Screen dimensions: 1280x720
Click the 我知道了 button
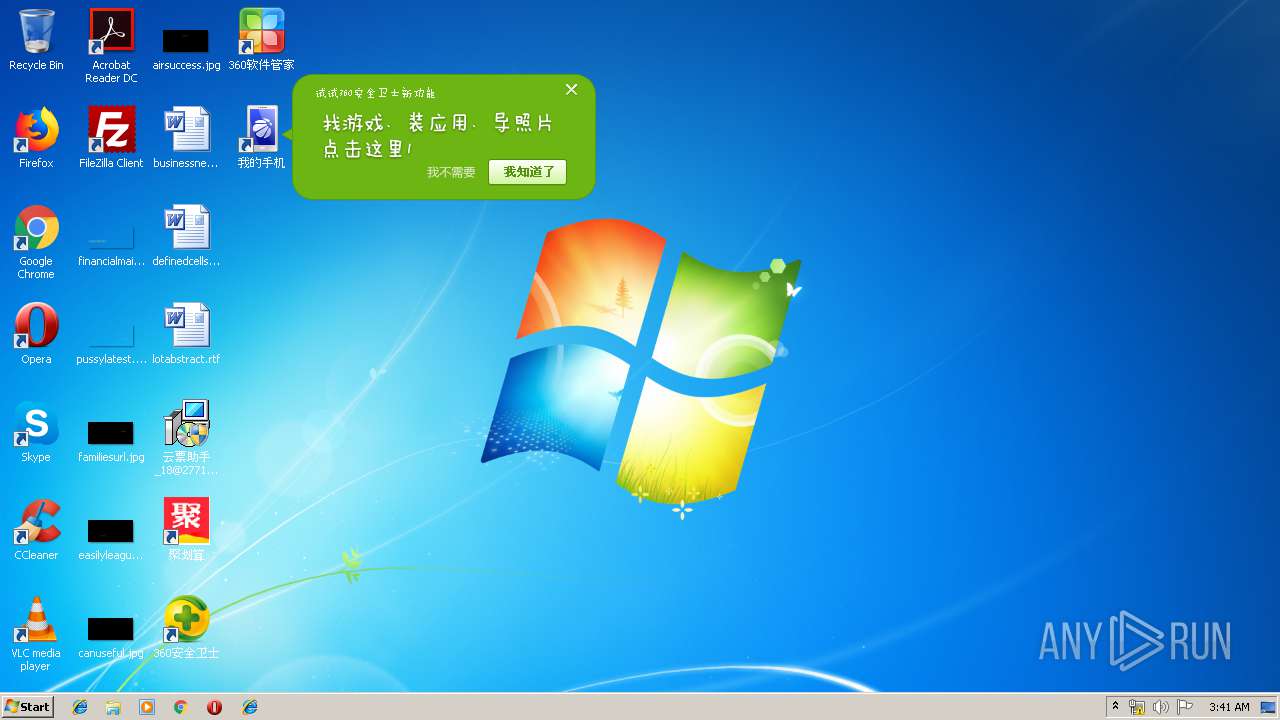click(x=527, y=172)
